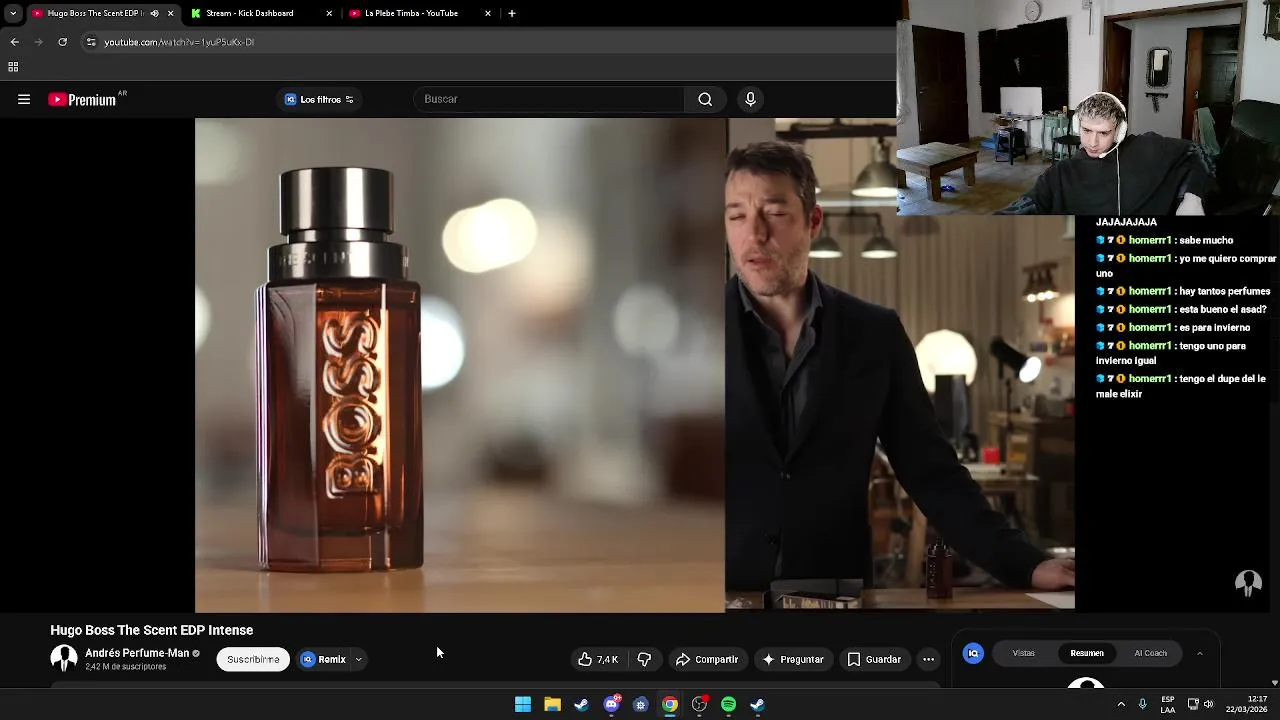Go to YouTube Premium home logo
1280x720 pixels.
[x=87, y=99]
